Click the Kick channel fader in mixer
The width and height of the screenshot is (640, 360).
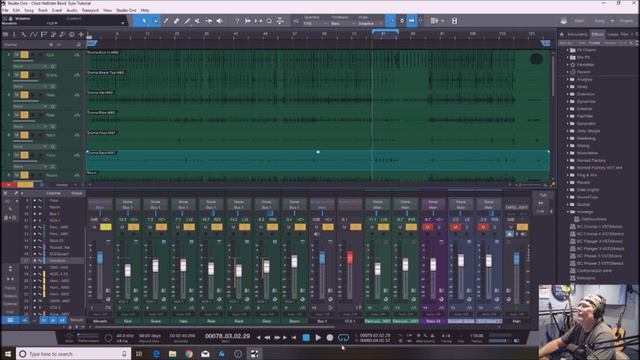[128, 270]
